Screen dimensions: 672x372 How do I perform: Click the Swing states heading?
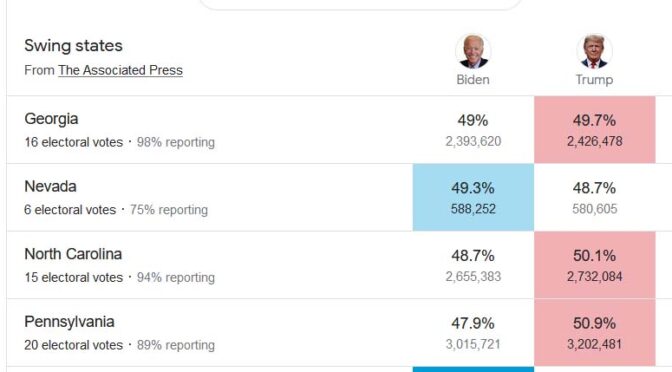tap(73, 45)
